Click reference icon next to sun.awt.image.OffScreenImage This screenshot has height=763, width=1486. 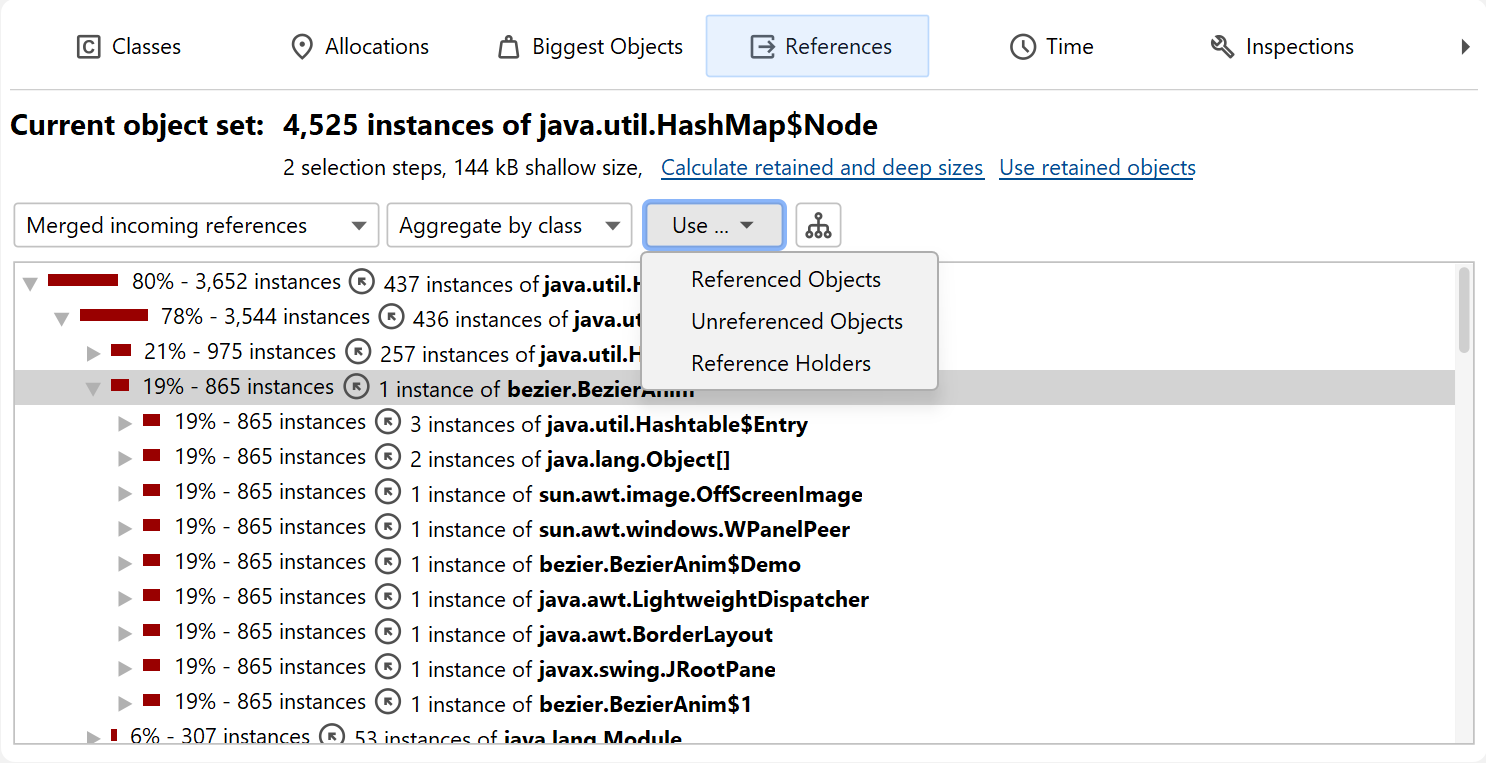pos(388,493)
